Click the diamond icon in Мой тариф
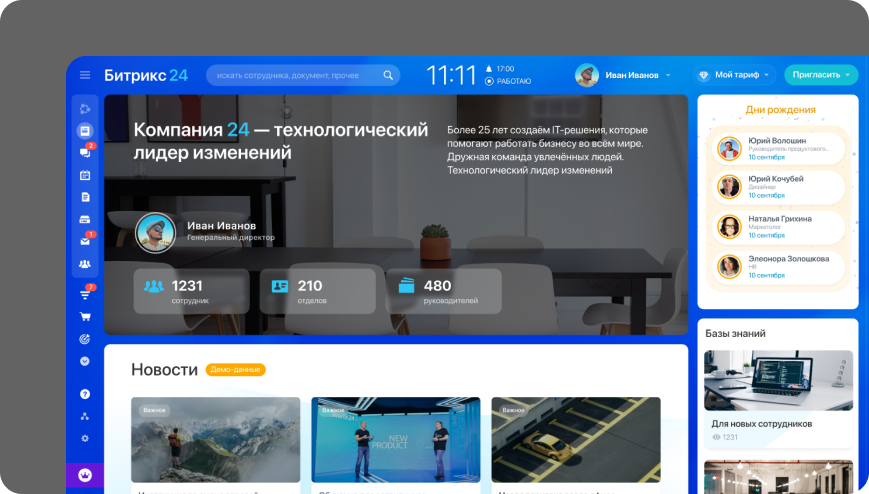 pos(703,75)
